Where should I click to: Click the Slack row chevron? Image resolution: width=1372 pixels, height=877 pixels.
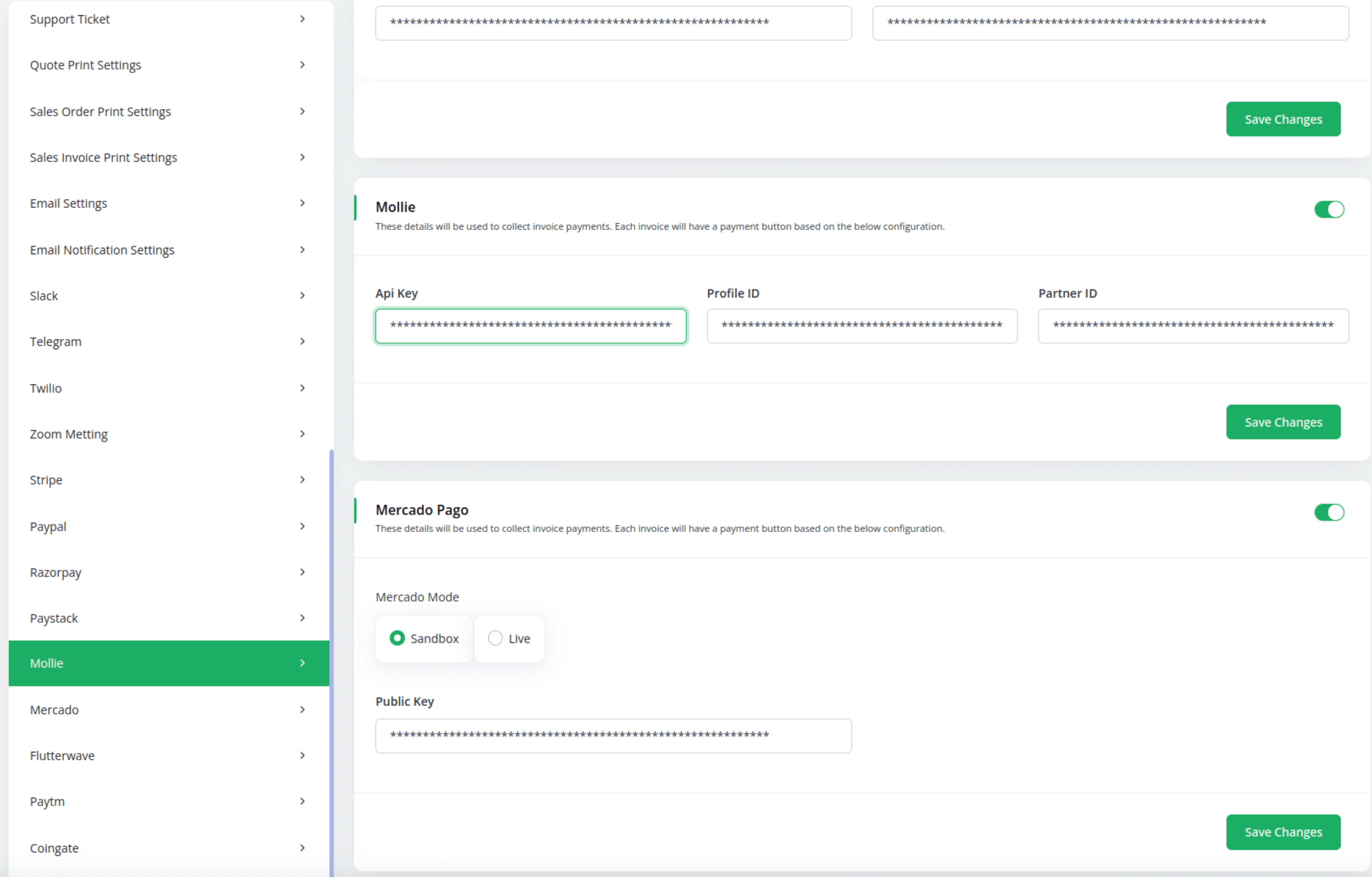[x=303, y=296]
